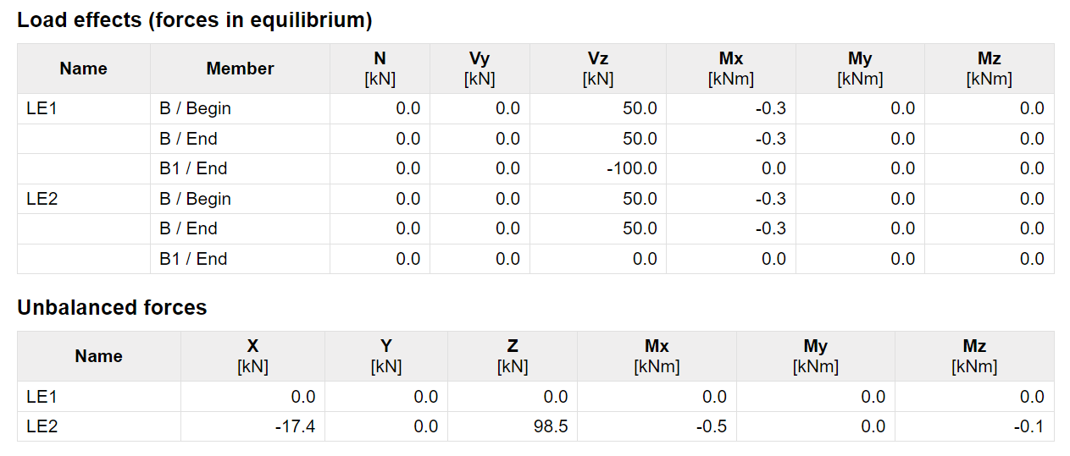This screenshot has height=456, width=1070.
Task: Click B1 / End member cell under LE1
Action: (x=193, y=169)
